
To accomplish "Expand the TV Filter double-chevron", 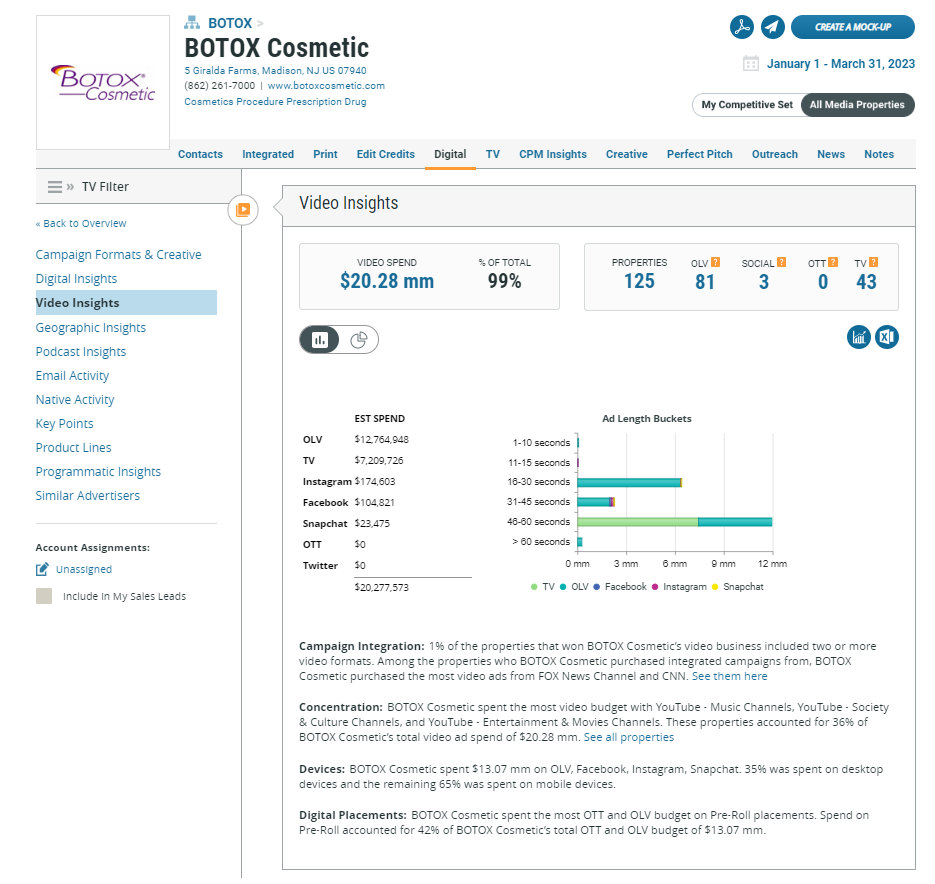I will (70, 187).
